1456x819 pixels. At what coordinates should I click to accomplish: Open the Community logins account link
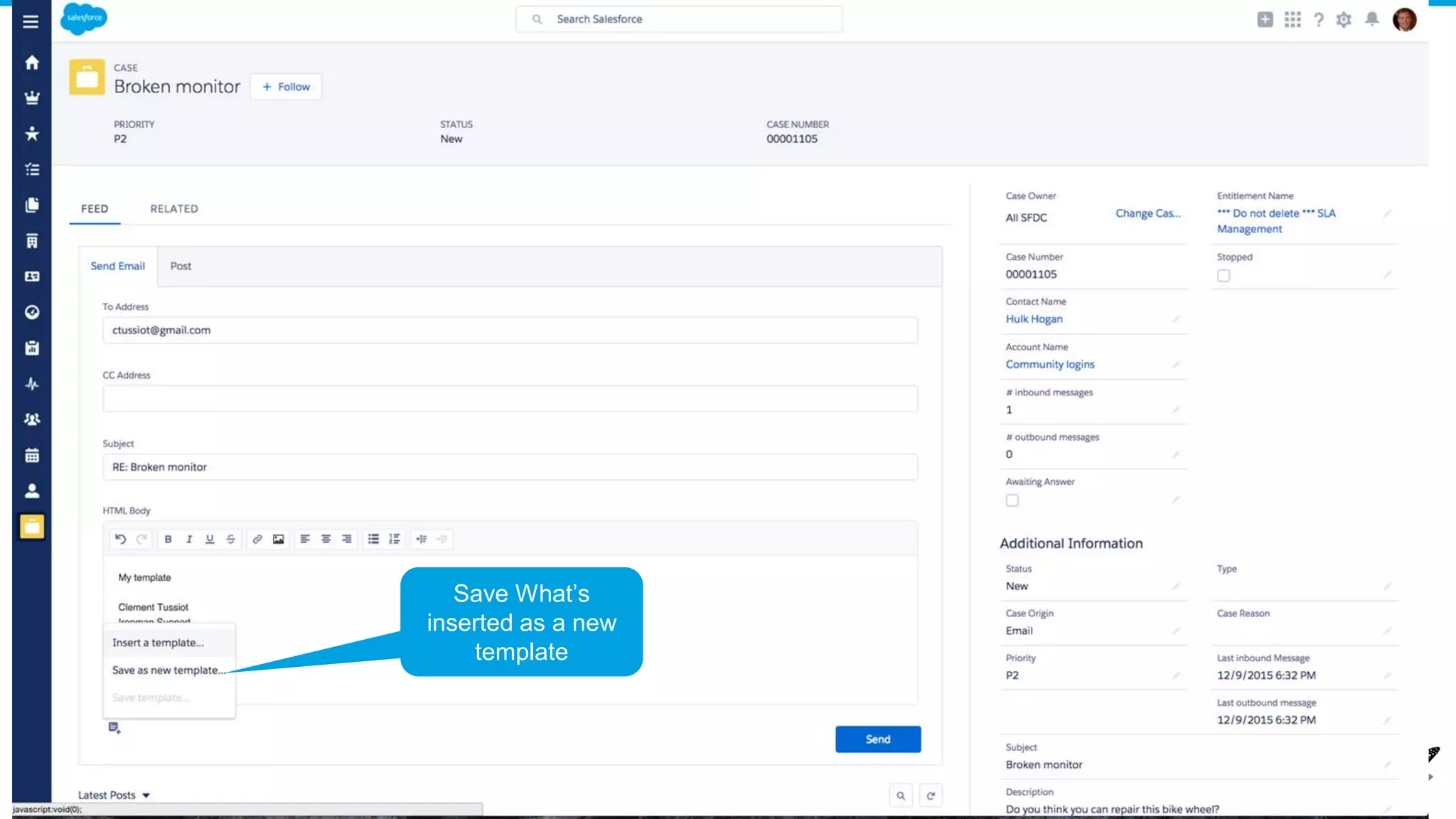pyautogui.click(x=1050, y=364)
